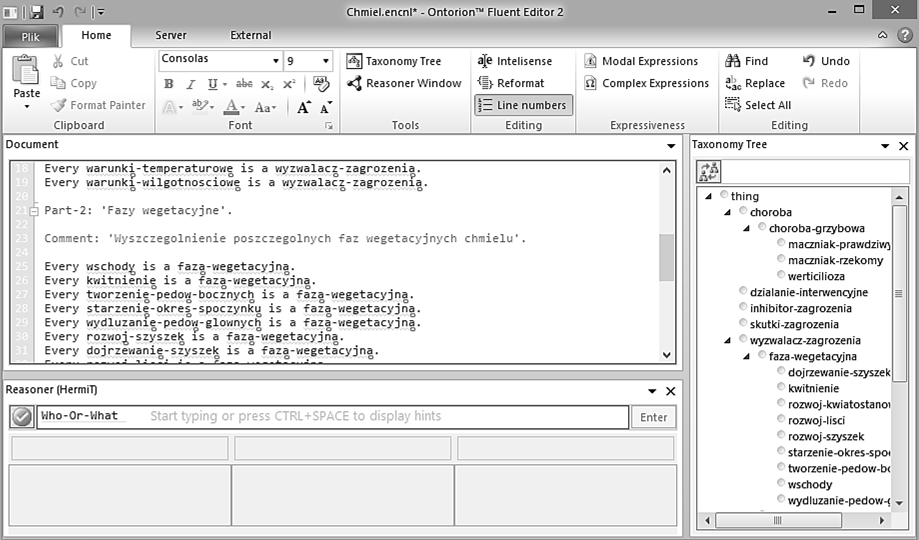Open Modal Expressions

[641, 61]
